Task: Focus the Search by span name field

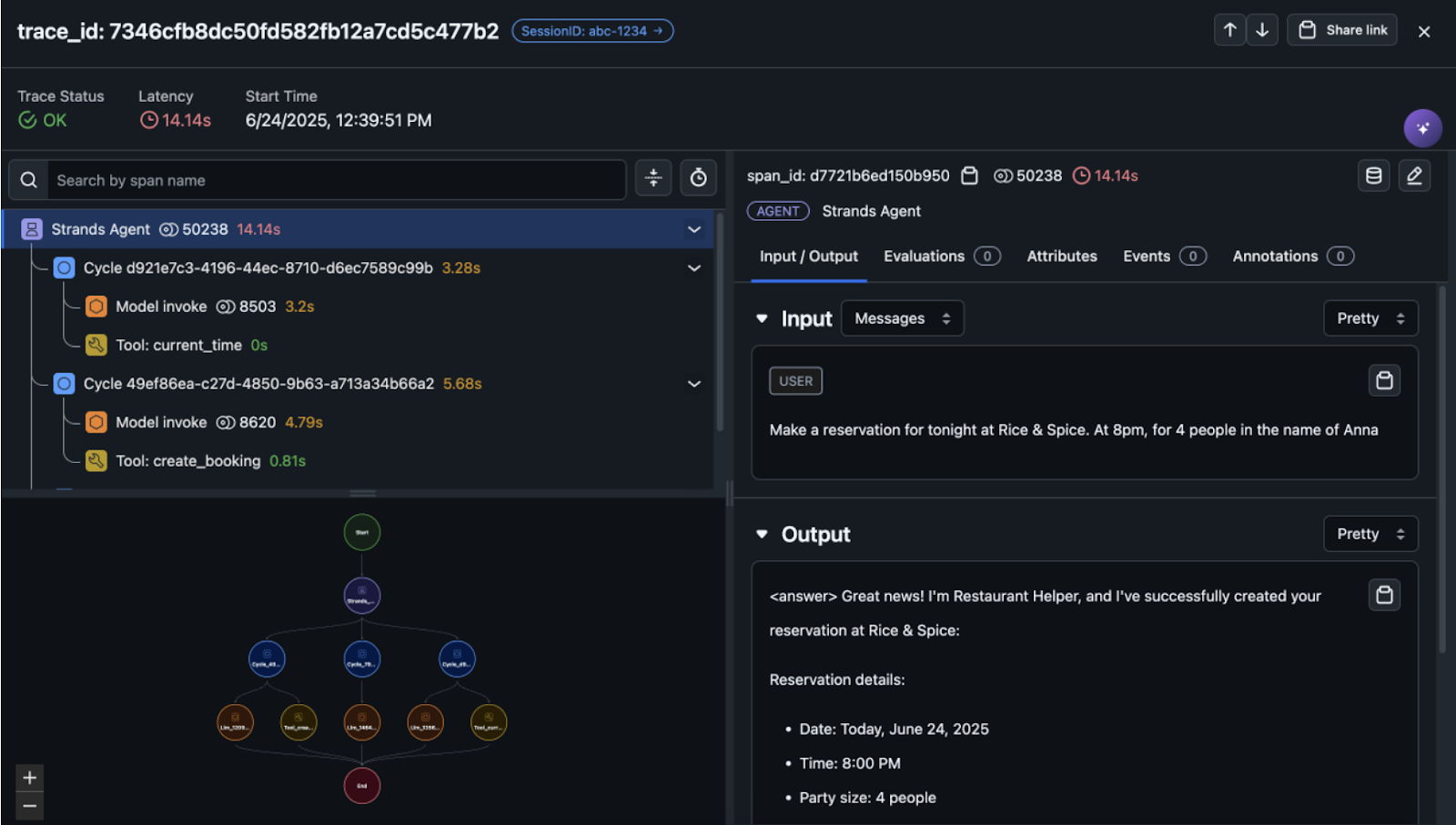Action: pos(336,180)
